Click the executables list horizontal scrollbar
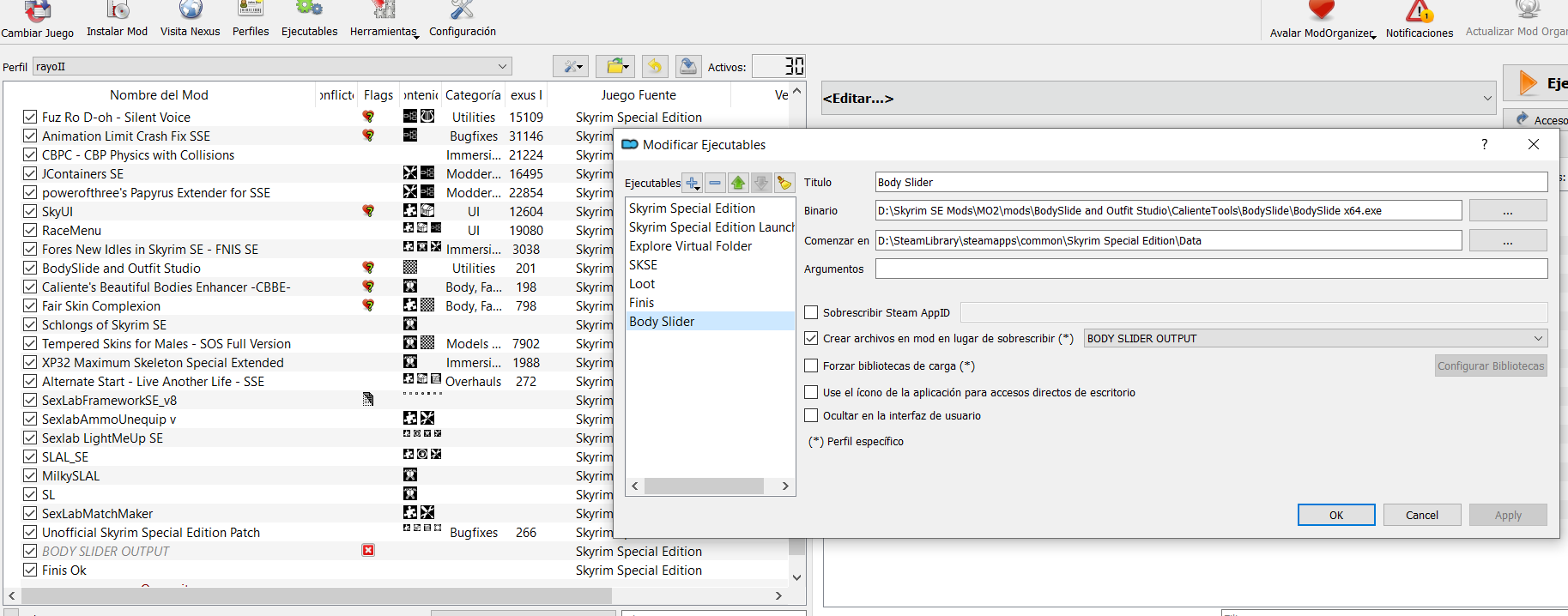Image resolution: width=1568 pixels, height=616 pixels. (x=710, y=486)
